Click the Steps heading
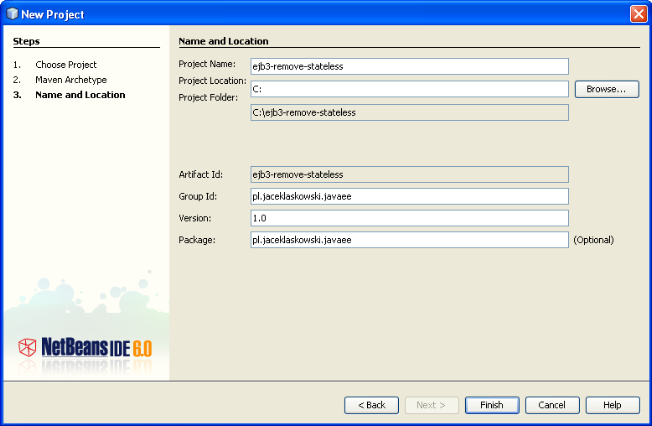 pyautogui.click(x=26, y=41)
